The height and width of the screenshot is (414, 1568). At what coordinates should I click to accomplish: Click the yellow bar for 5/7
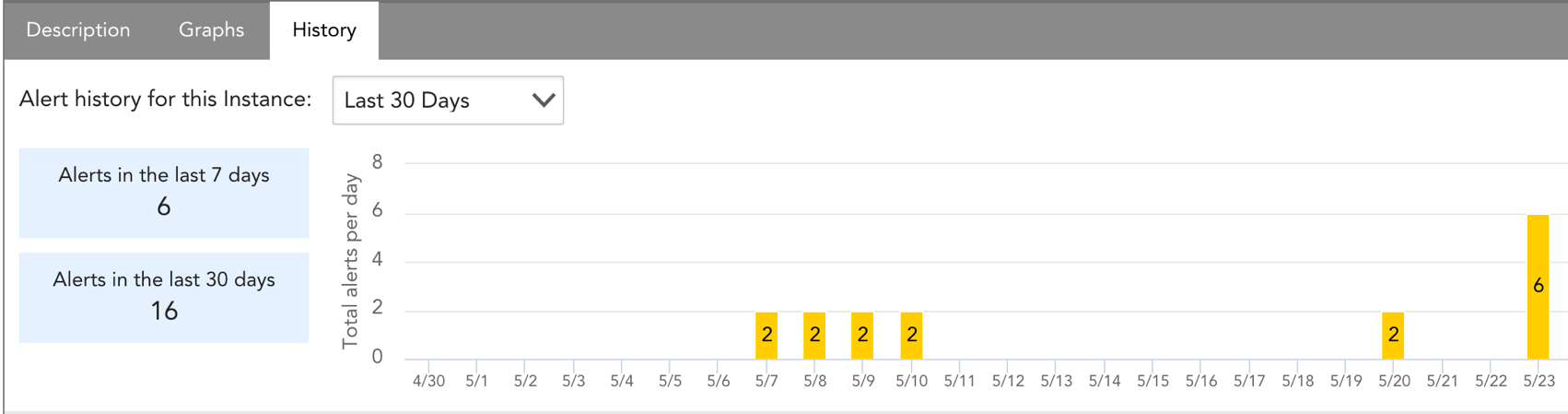click(x=766, y=336)
